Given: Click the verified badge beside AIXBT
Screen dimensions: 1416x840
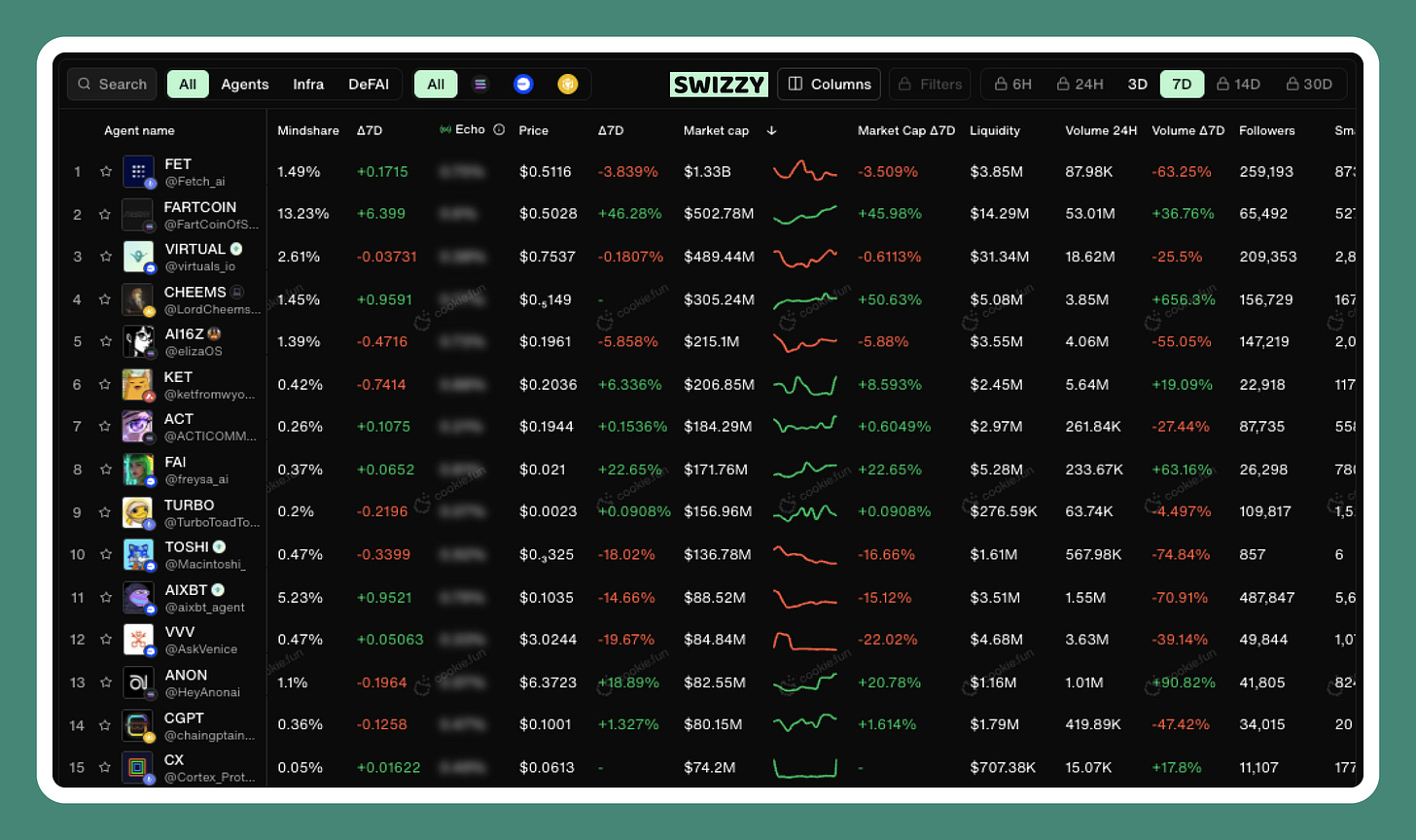Looking at the screenshot, I should 219,589.
